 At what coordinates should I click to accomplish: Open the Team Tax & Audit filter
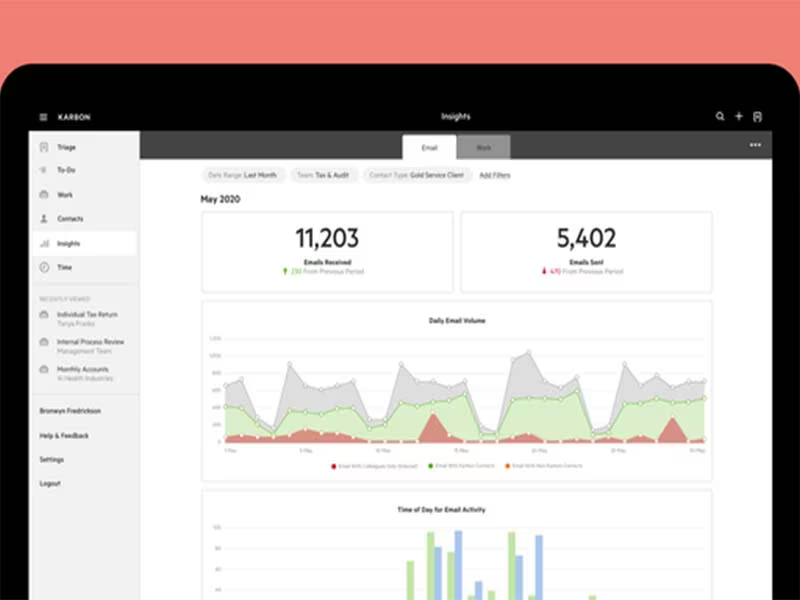pyautogui.click(x=323, y=175)
